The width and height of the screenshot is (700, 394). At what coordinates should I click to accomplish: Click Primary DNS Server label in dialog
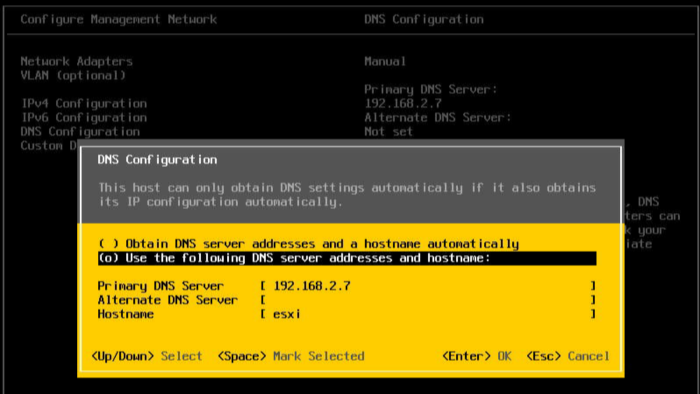click(161, 286)
